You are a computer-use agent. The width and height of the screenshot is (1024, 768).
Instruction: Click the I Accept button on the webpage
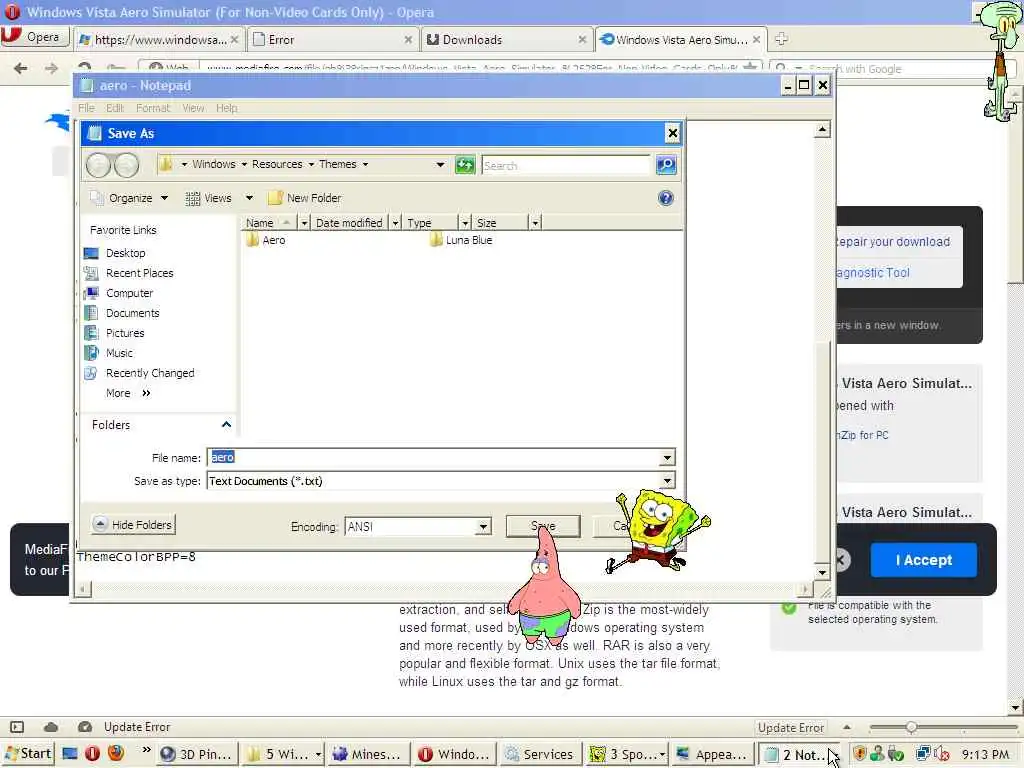923,560
